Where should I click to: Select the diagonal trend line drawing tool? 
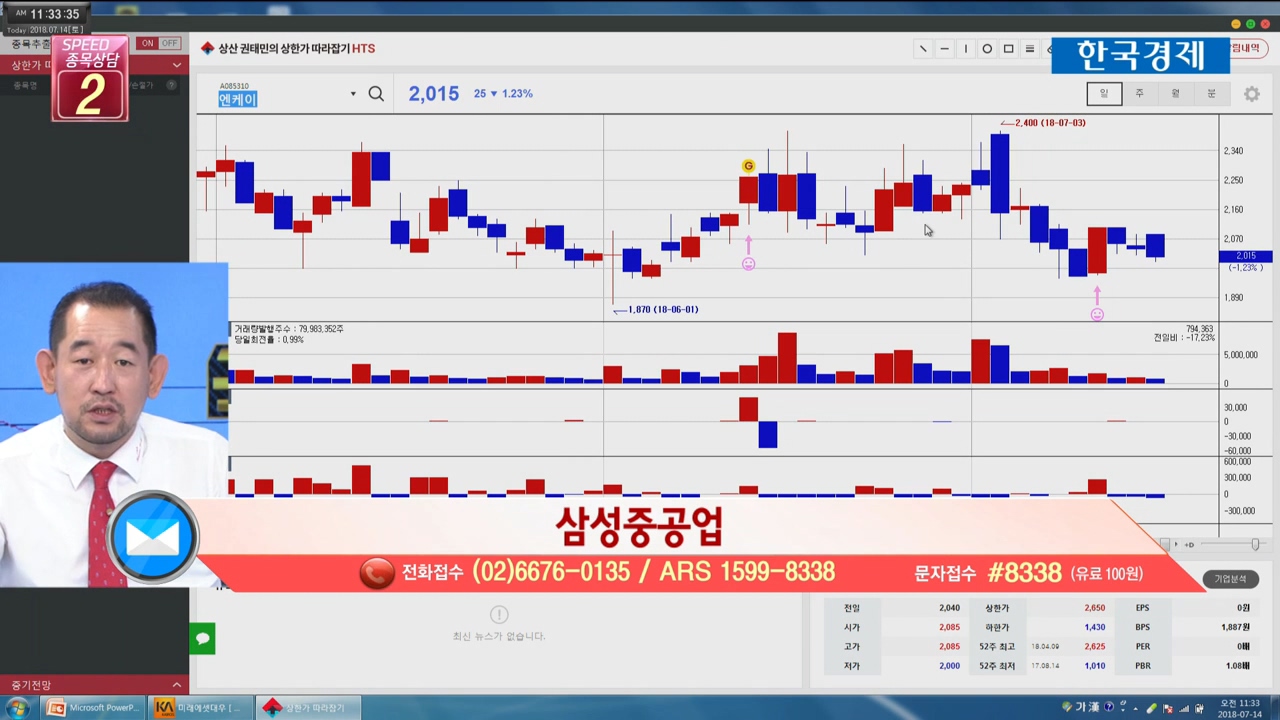click(x=922, y=49)
